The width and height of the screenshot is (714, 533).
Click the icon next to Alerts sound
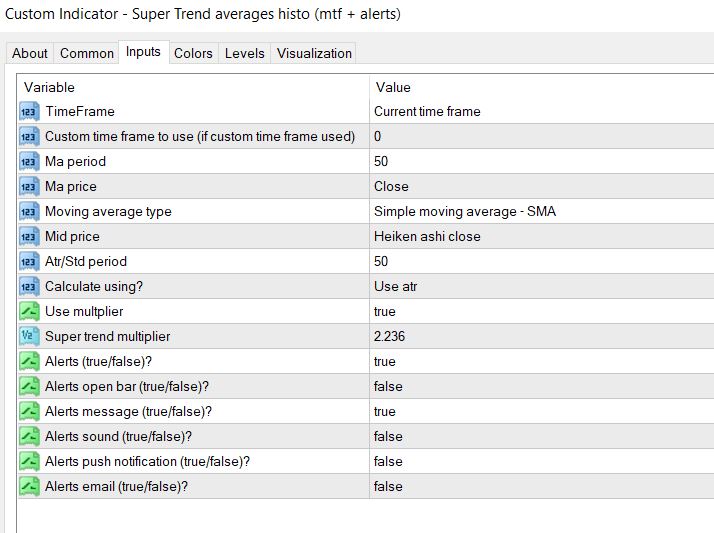pyautogui.click(x=28, y=437)
